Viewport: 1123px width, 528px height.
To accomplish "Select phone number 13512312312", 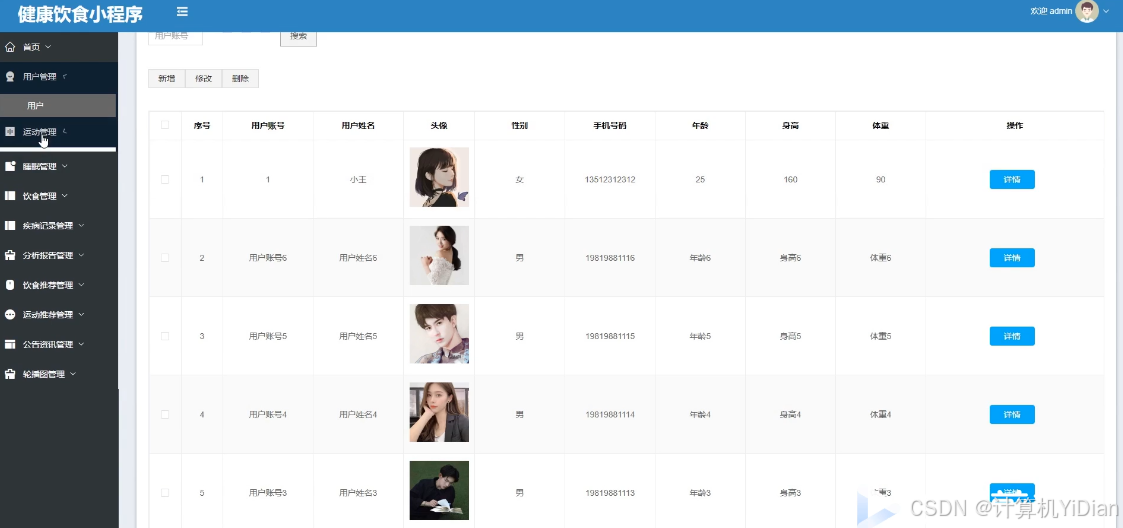I will 610,180.
